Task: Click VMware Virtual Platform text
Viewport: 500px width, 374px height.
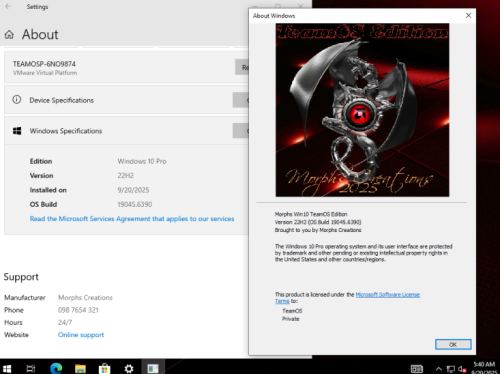Action: click(x=45, y=73)
